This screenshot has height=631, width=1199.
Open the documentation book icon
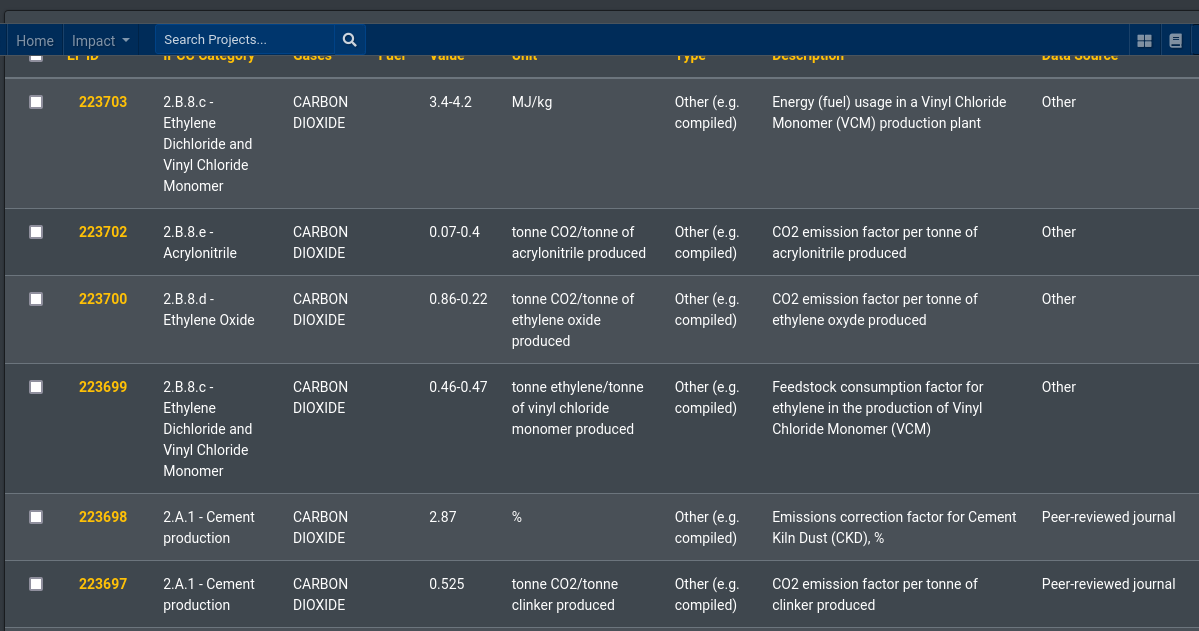click(x=1175, y=39)
